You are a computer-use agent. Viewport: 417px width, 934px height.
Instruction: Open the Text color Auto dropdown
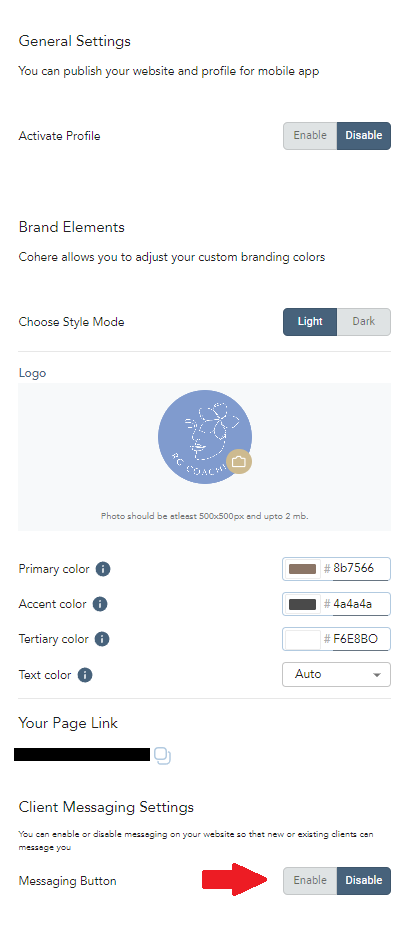click(x=337, y=674)
